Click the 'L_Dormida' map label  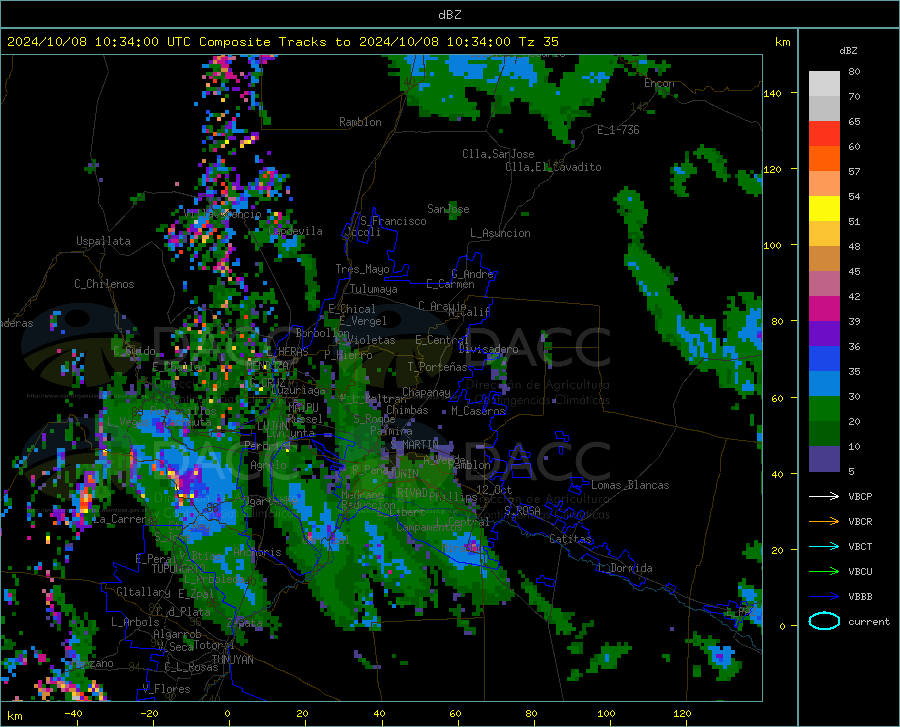(x=624, y=568)
